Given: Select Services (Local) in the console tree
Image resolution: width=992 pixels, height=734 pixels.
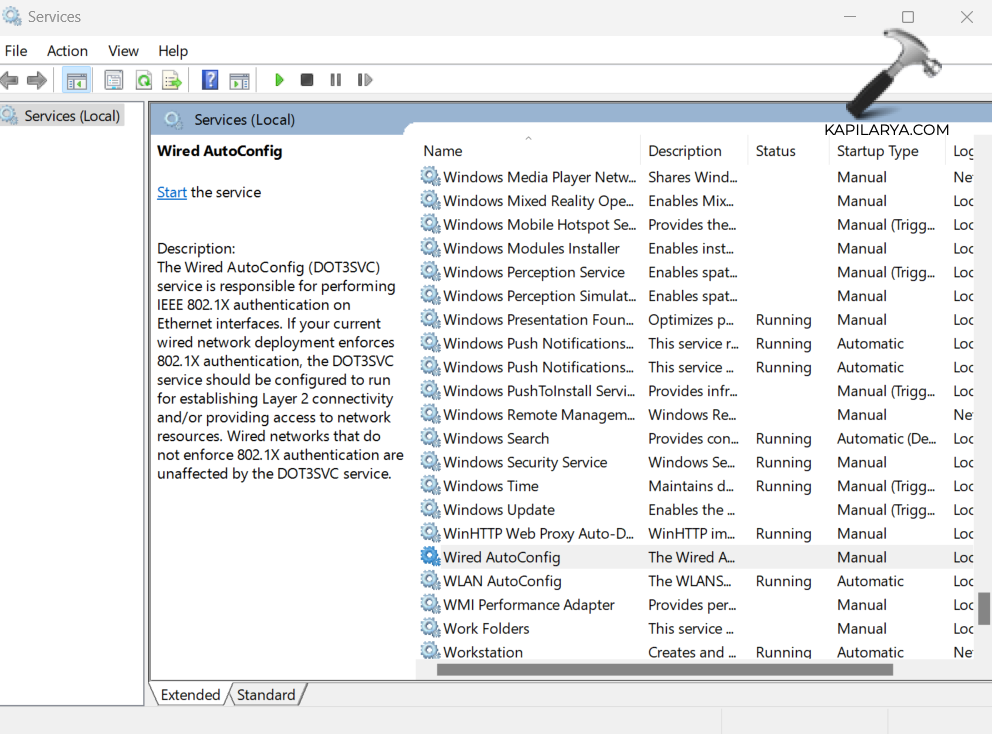Looking at the screenshot, I should (x=71, y=116).
